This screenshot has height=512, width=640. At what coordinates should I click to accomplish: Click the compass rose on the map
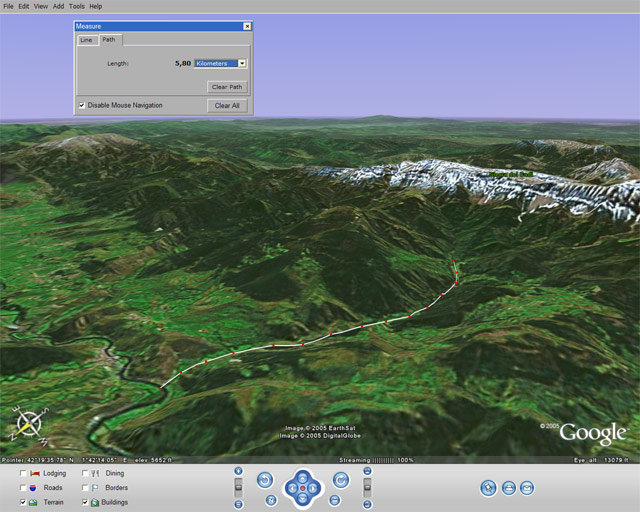[27, 426]
